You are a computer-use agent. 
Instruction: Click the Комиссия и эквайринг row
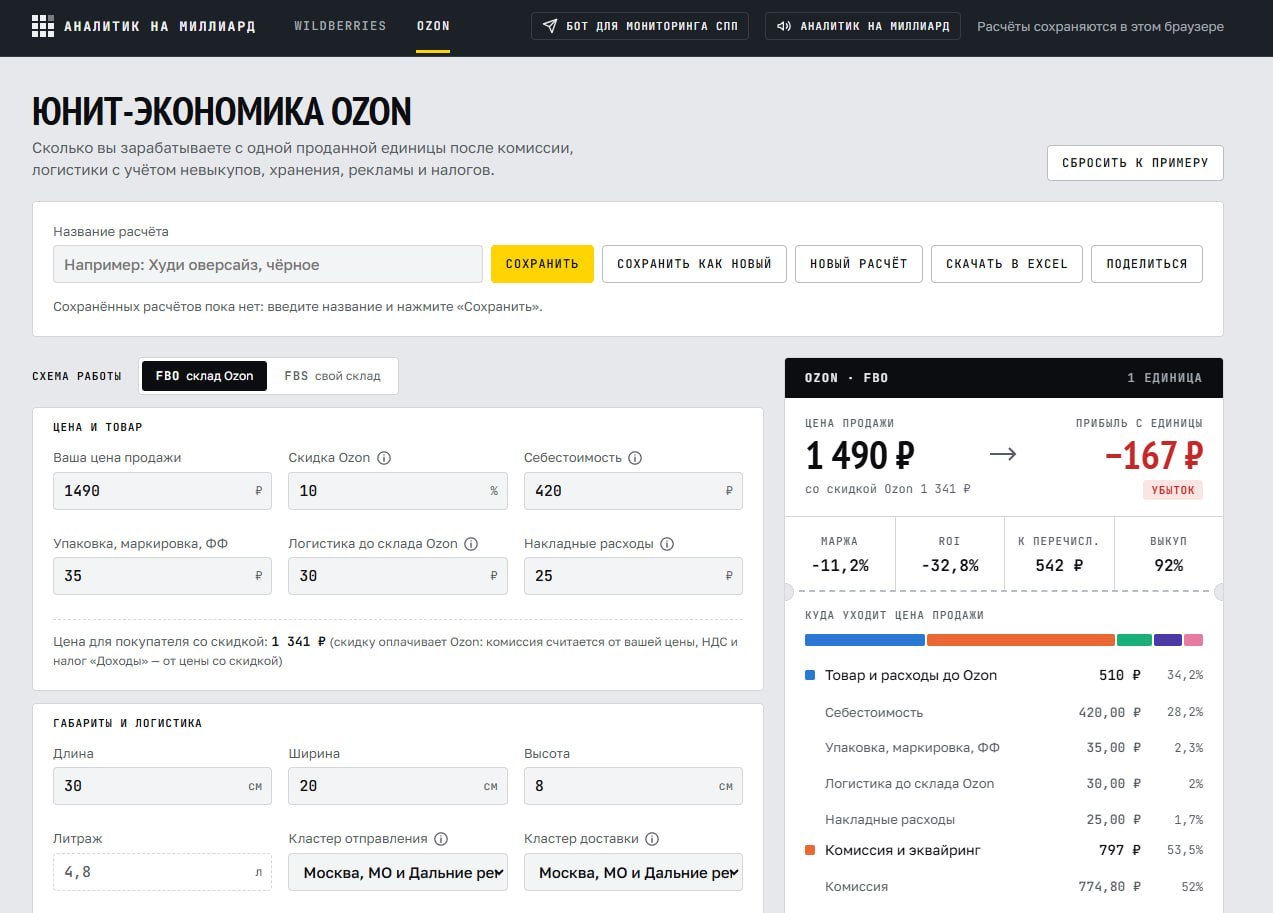tap(1004, 850)
